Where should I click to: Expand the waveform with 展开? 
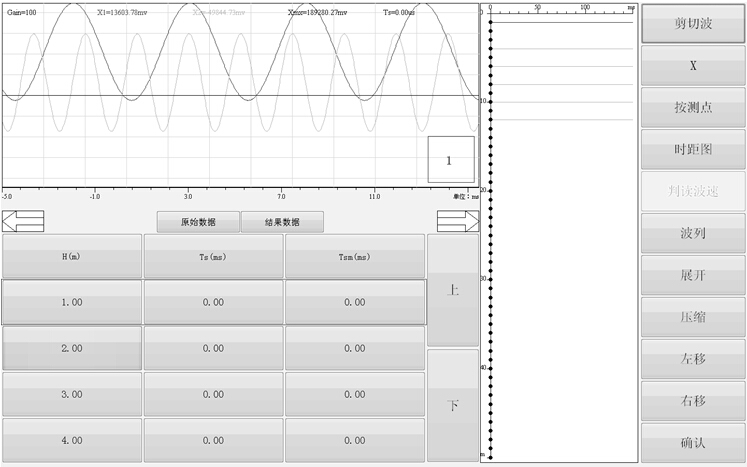point(692,275)
